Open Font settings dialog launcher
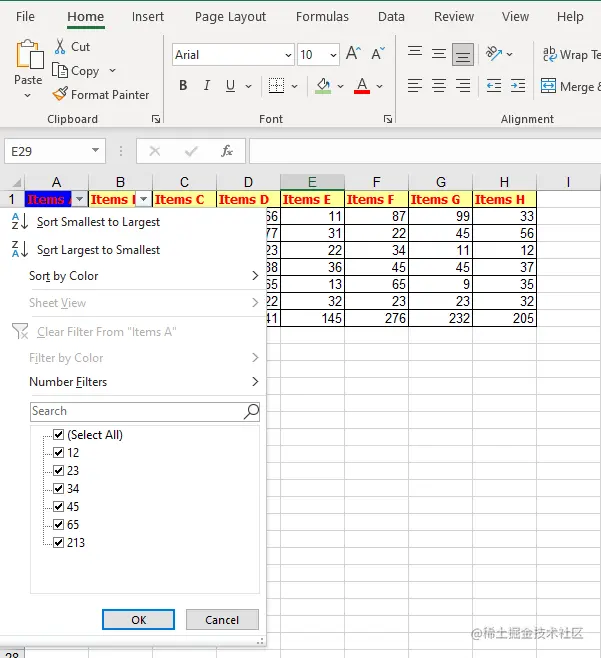Image resolution: width=601 pixels, height=658 pixels. 388,119
